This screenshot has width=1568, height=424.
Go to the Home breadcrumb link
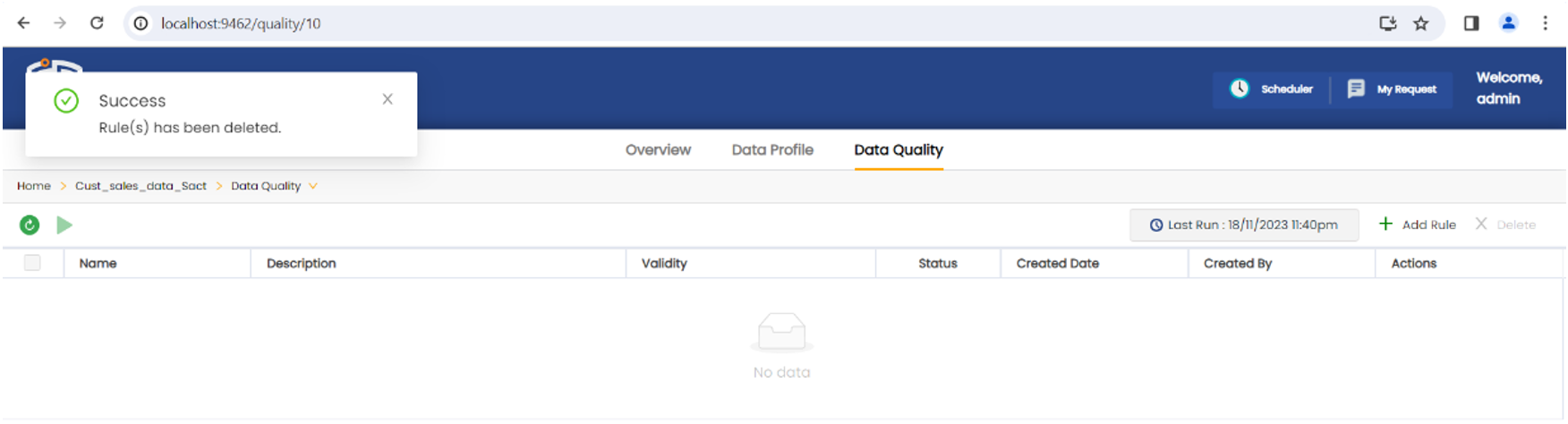(x=34, y=186)
